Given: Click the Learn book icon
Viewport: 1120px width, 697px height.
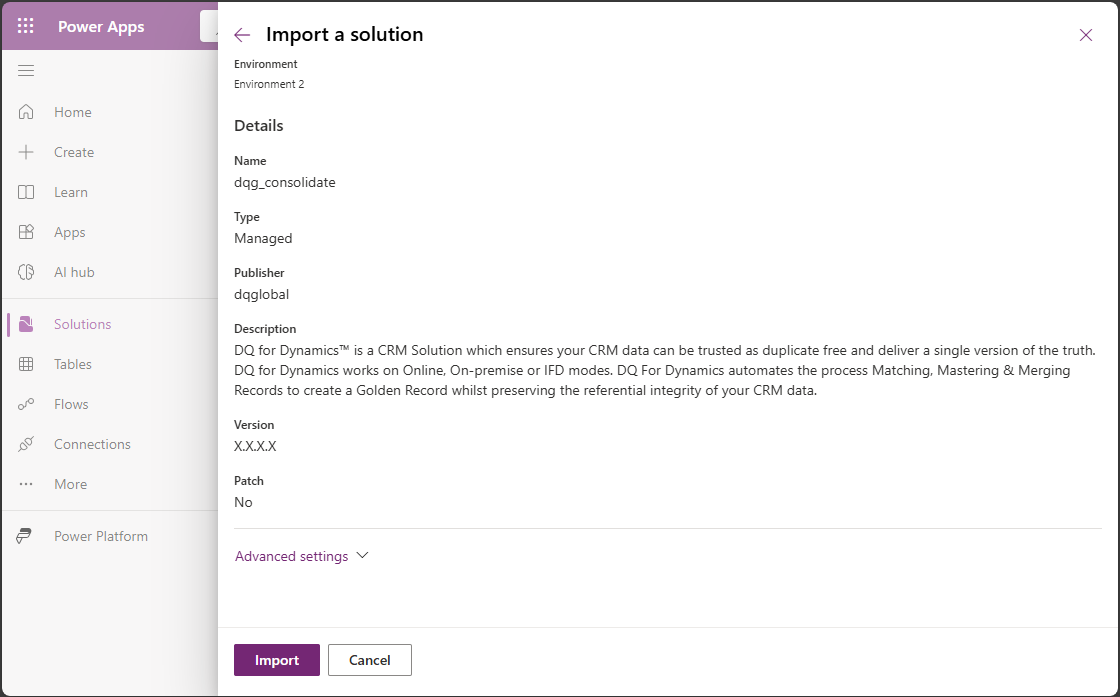Looking at the screenshot, I should tap(26, 192).
